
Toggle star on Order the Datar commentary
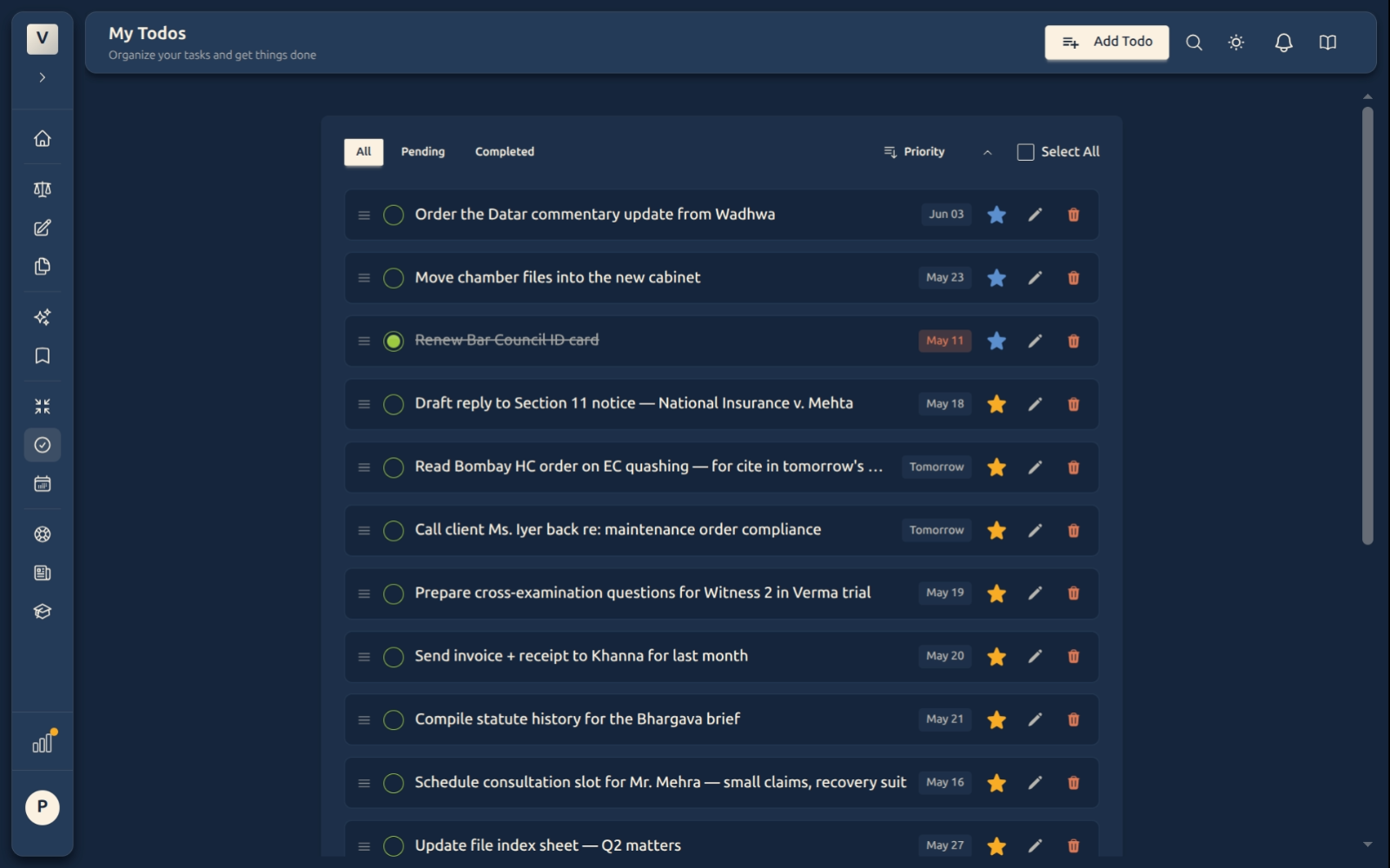[x=996, y=215]
